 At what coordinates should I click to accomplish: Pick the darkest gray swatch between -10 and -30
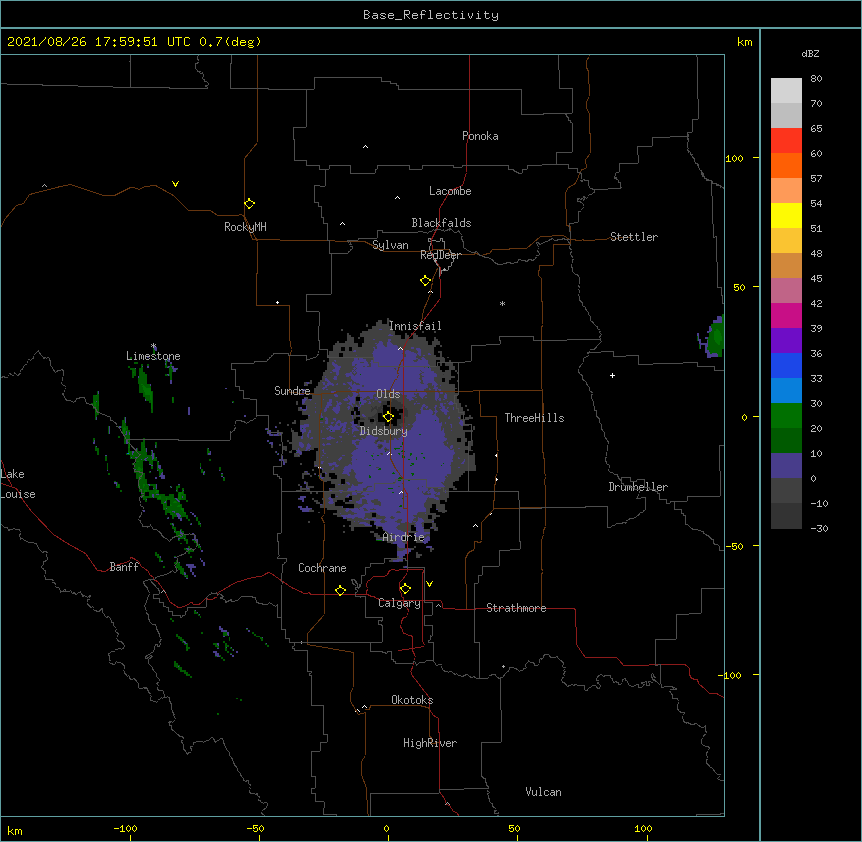[x=786, y=516]
